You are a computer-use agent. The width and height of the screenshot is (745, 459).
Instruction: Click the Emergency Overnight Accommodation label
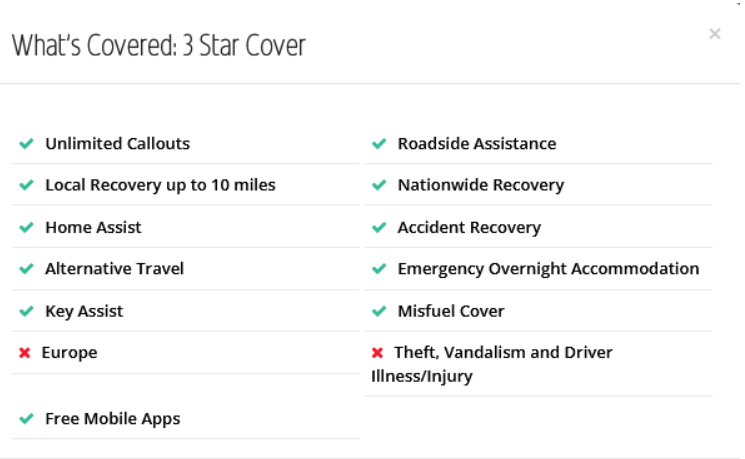point(548,269)
